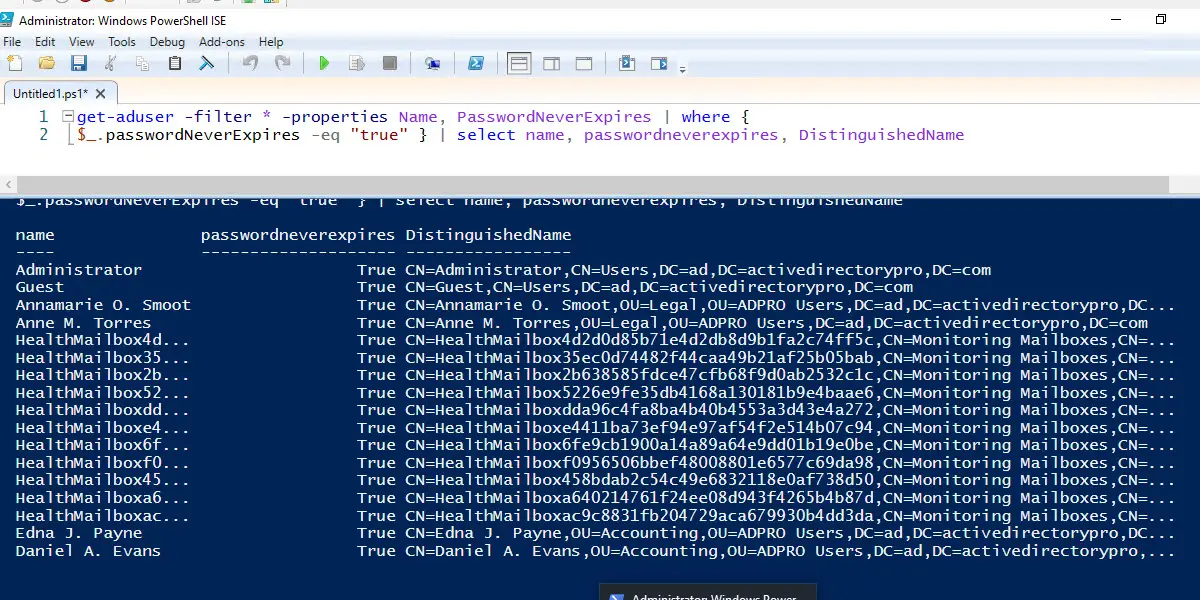Select the 'Administrator' name in output

[x=79, y=270]
